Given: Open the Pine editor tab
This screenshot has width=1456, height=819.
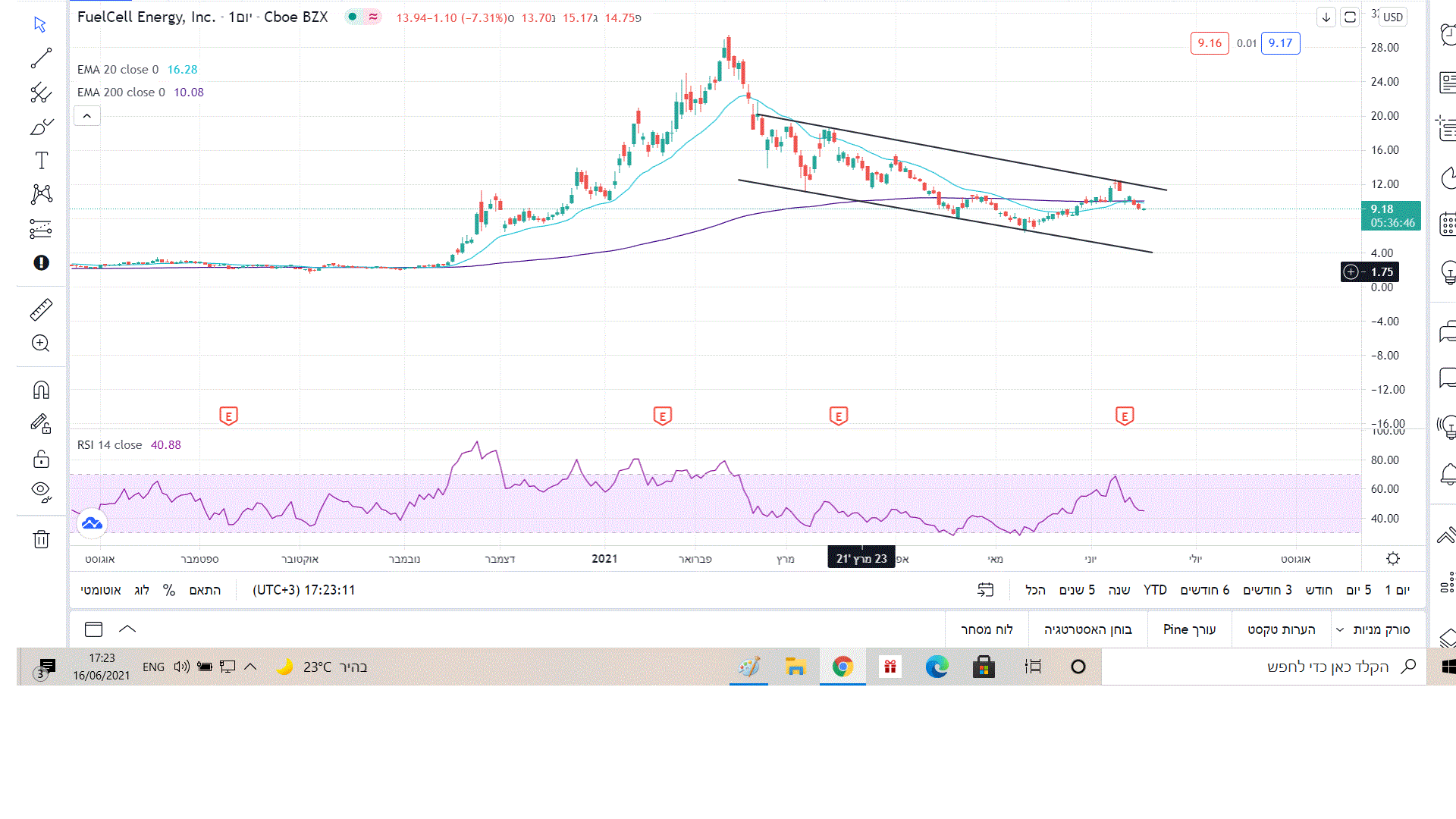Looking at the screenshot, I should coord(1189,629).
